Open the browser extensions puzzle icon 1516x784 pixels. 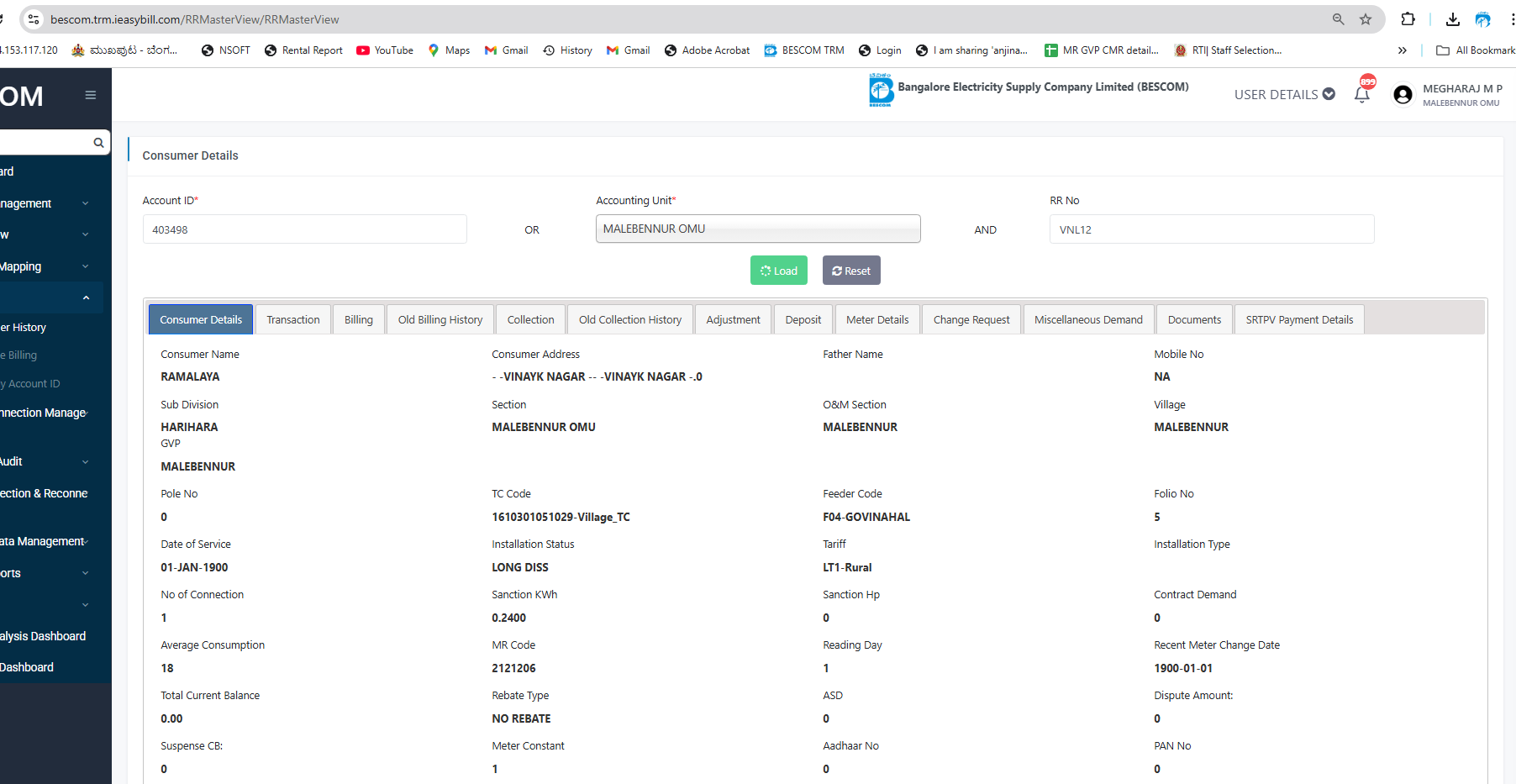(x=1408, y=19)
